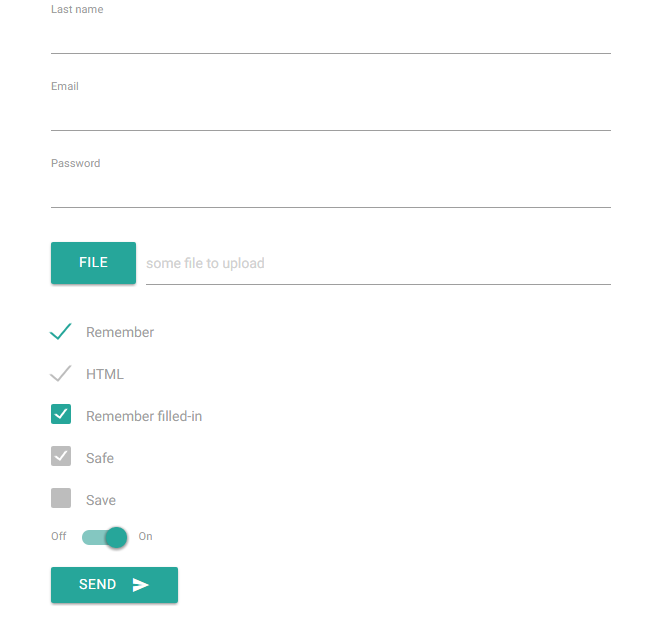Click the 'some file to upload' field

click(x=378, y=264)
